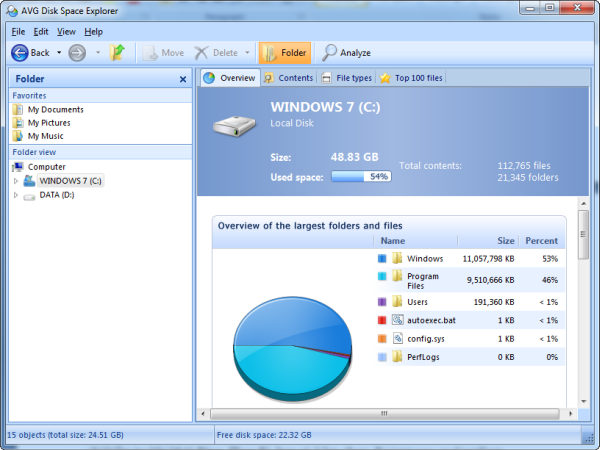Open the Help menu
This screenshot has height=450, width=600.
tap(93, 32)
